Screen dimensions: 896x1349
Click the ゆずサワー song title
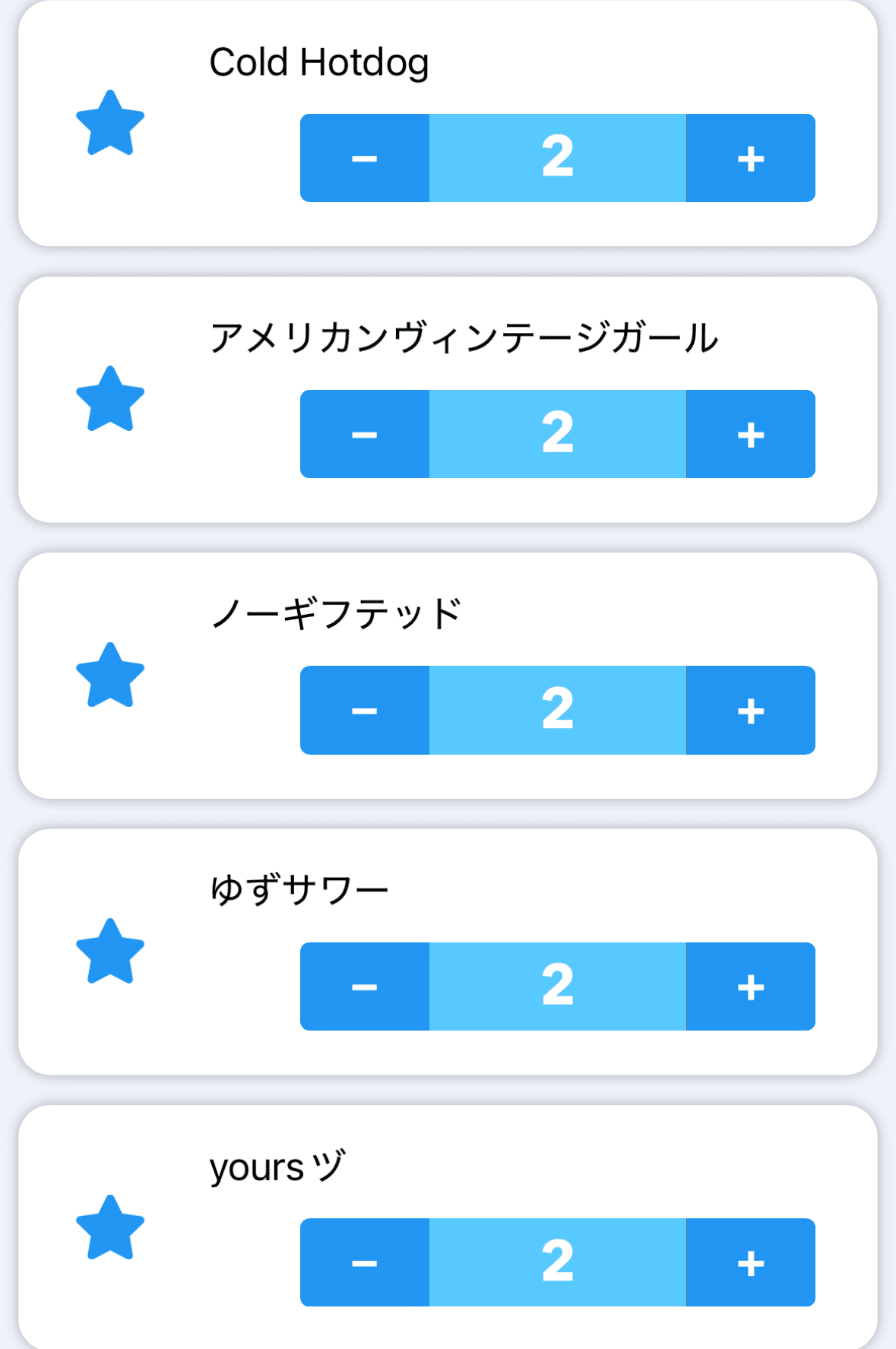299,890
